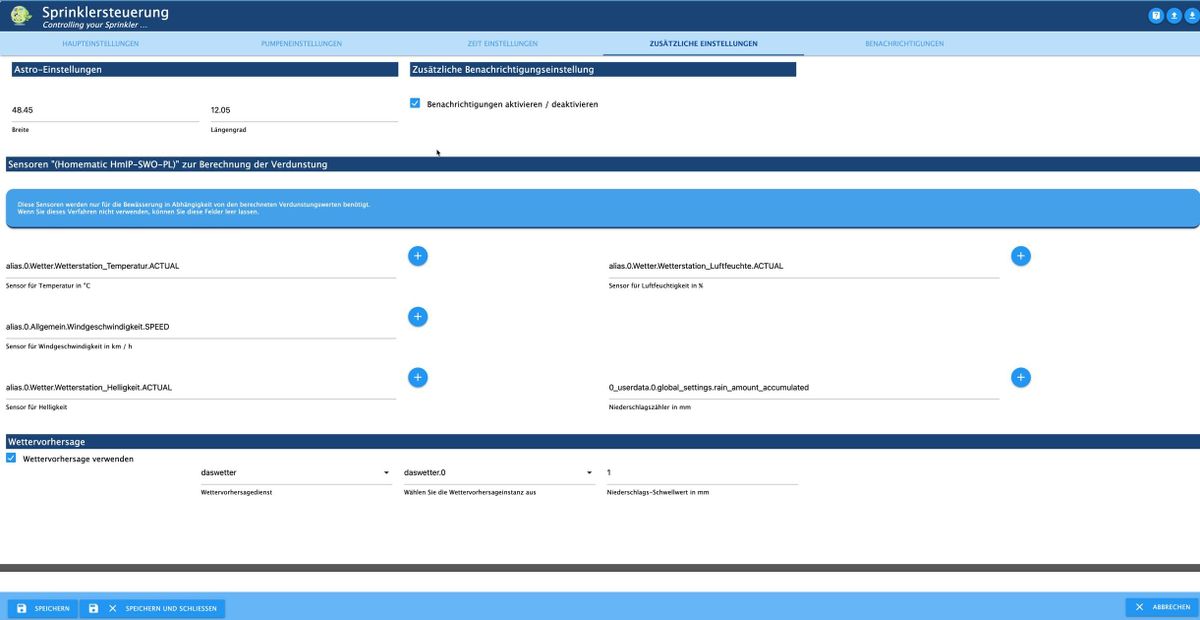Switch to Pumpeneinstellungen tab

pyautogui.click(x=304, y=43)
